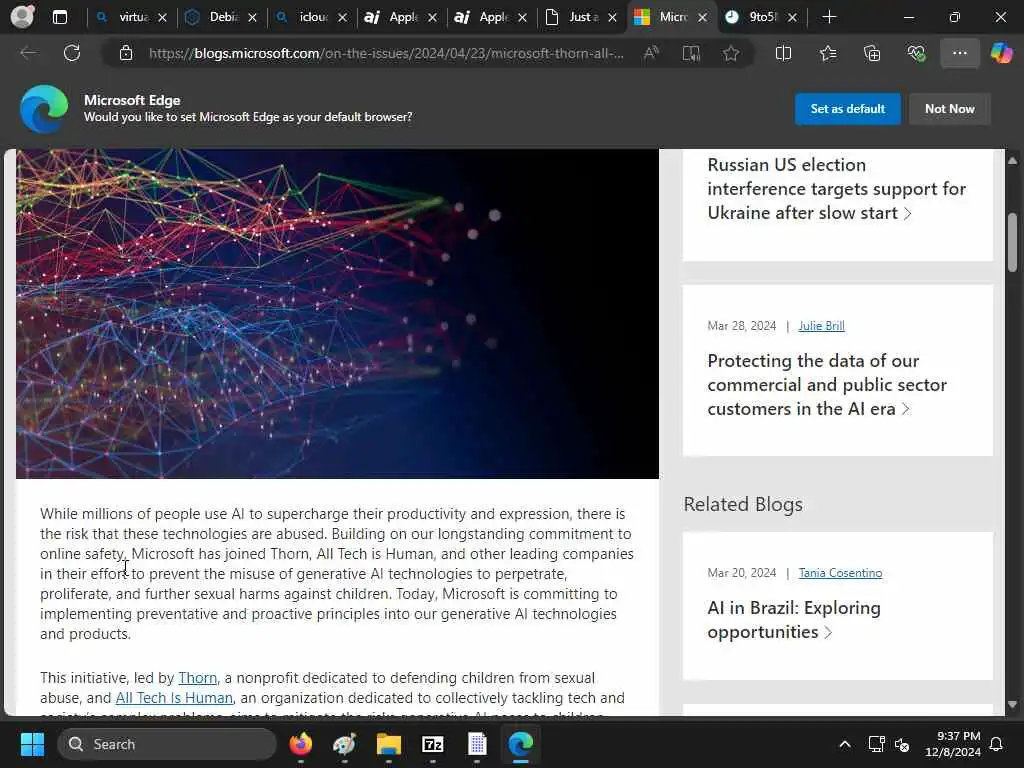Close the 'virtua' tab

coord(162,18)
